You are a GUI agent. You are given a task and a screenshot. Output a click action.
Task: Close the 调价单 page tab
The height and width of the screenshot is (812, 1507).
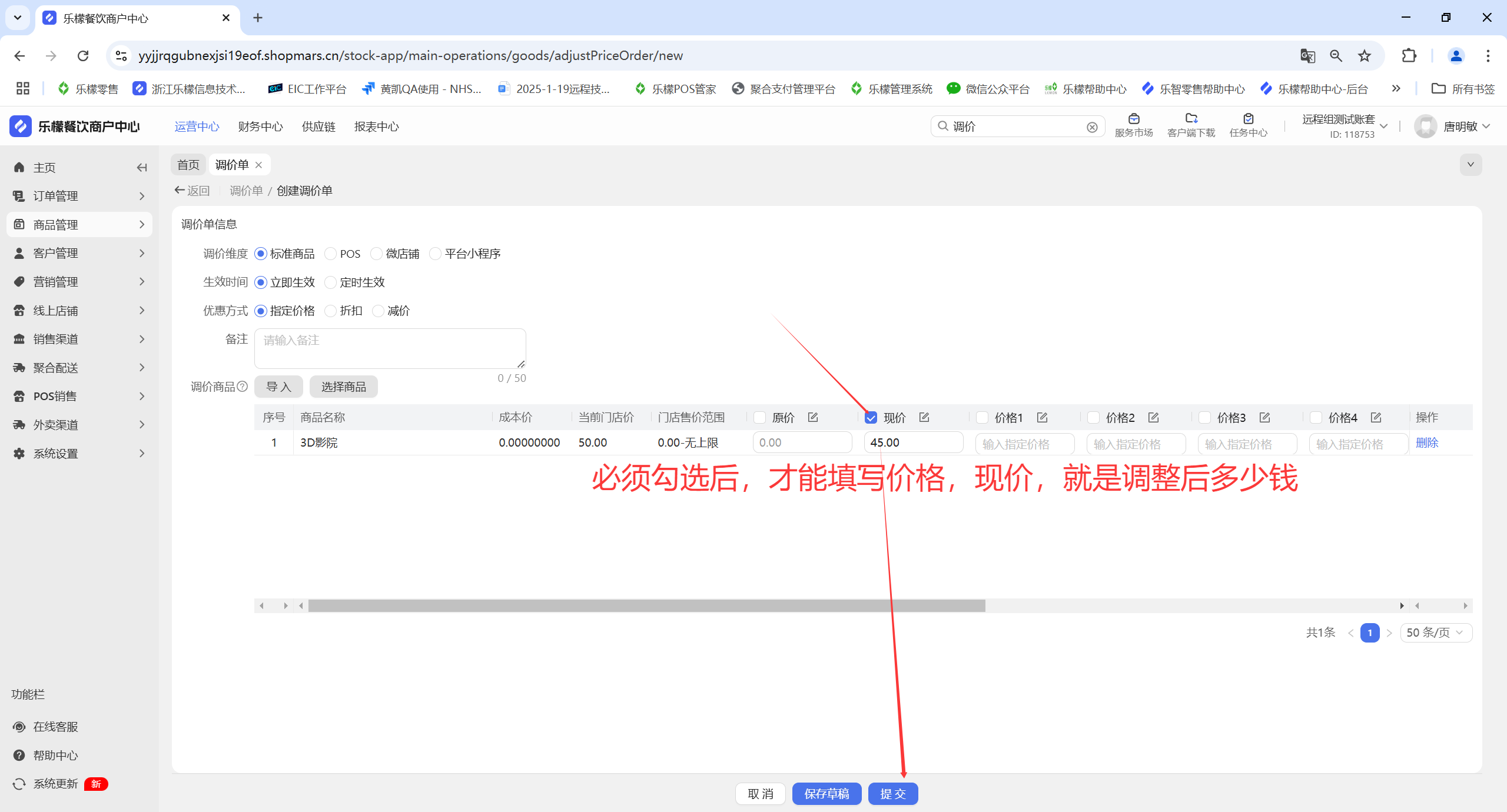click(x=258, y=165)
